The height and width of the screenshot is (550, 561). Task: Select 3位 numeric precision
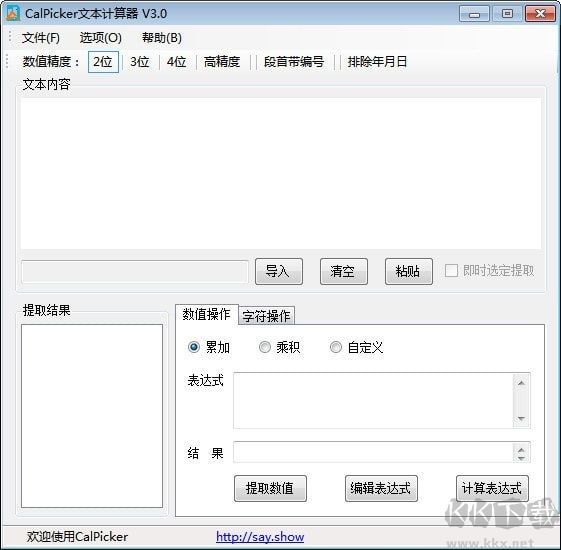click(x=140, y=62)
